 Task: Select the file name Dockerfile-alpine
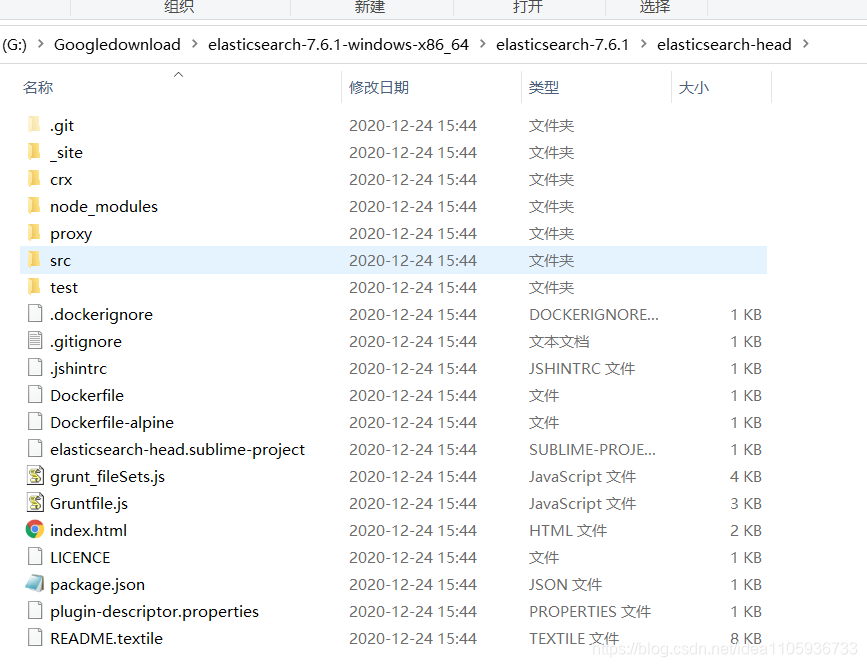[112, 423]
